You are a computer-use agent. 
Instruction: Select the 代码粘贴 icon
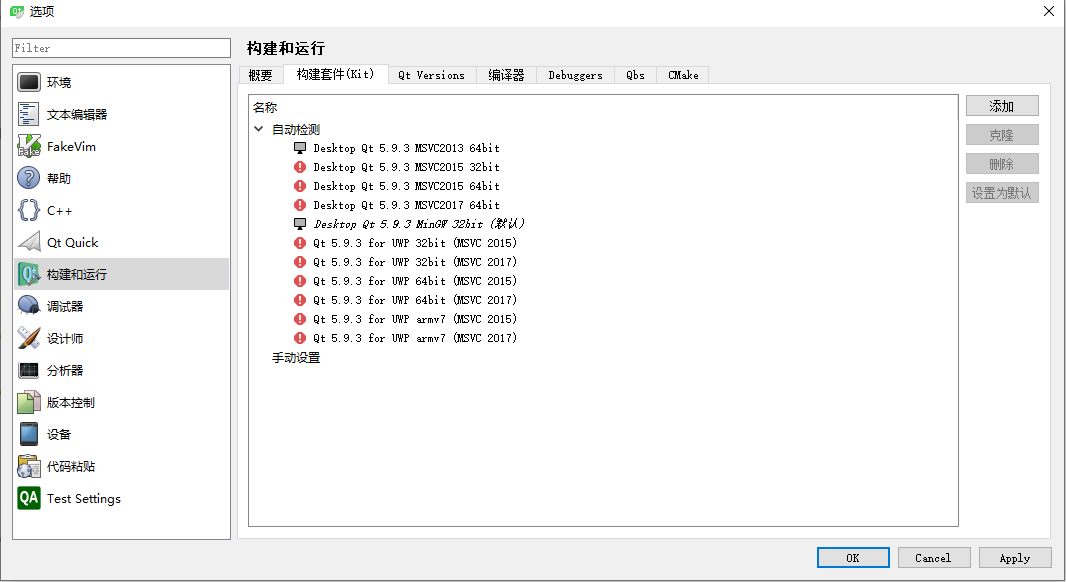pos(29,466)
